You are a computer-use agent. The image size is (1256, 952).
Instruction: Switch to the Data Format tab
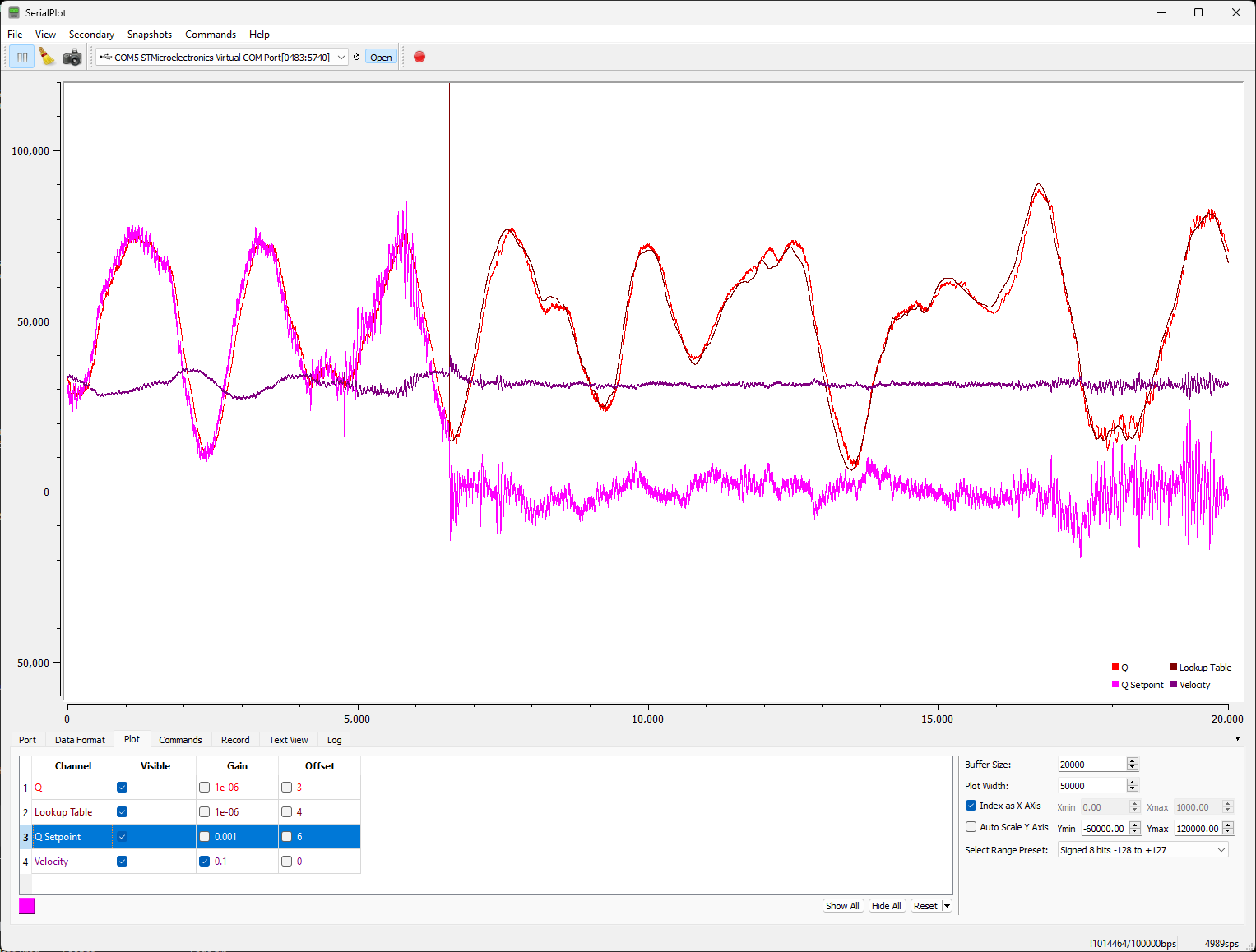(80, 739)
